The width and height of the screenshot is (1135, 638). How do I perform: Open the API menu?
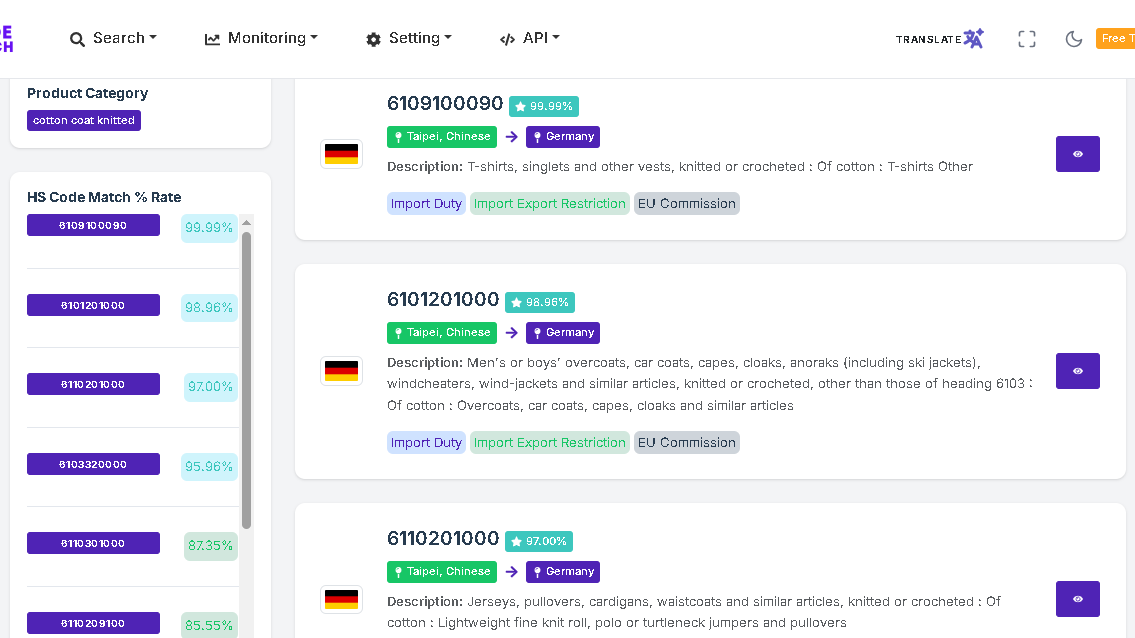[x=529, y=38]
